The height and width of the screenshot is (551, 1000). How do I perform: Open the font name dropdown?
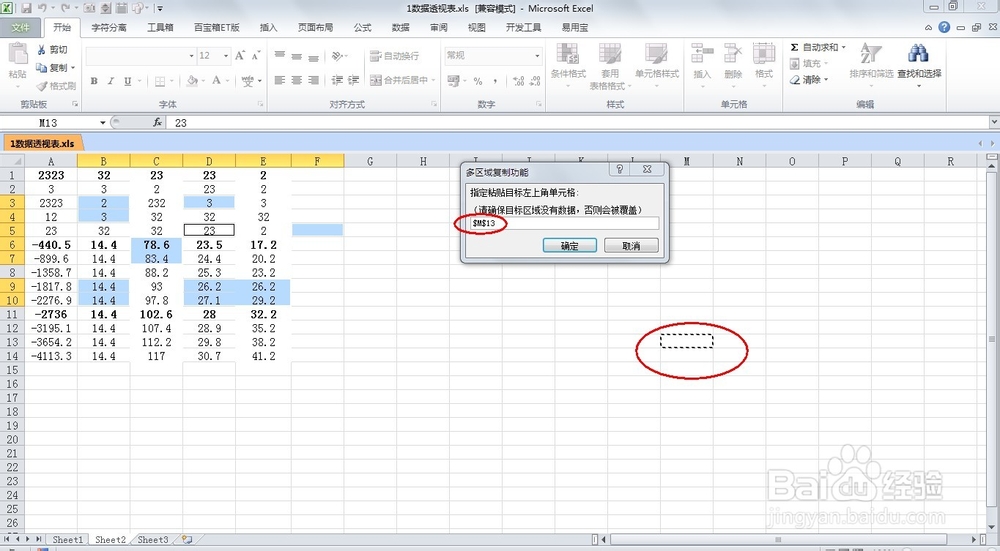pos(191,56)
